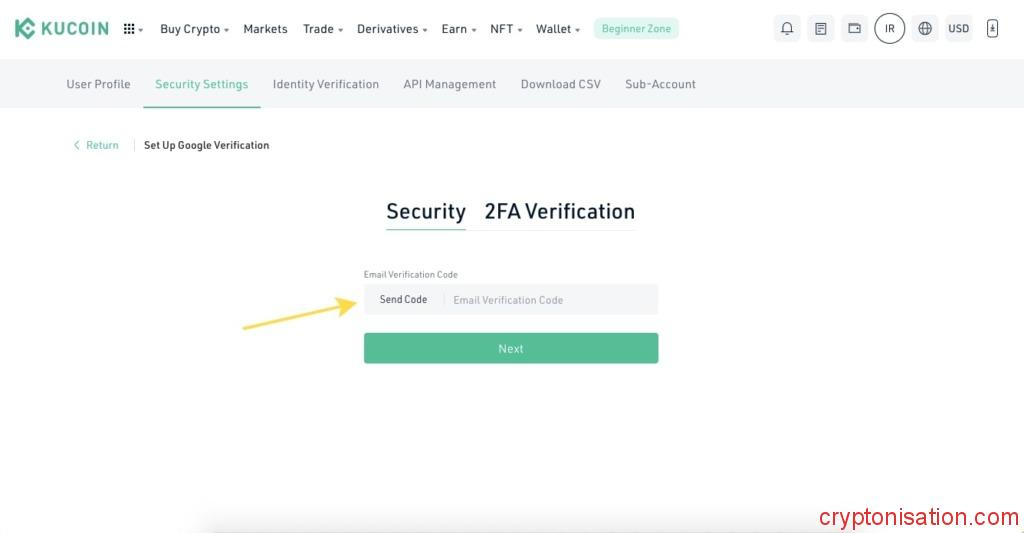Click the mobile app download icon

pos(992,29)
